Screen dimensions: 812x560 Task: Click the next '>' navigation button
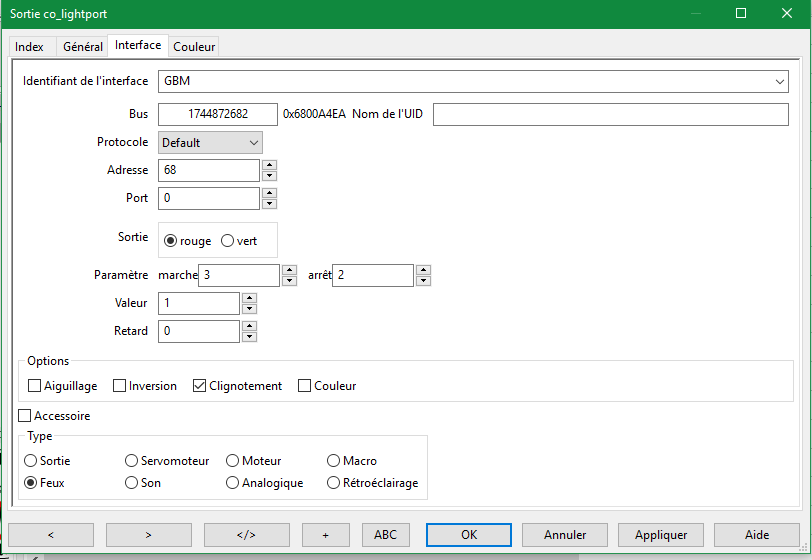coord(148,535)
